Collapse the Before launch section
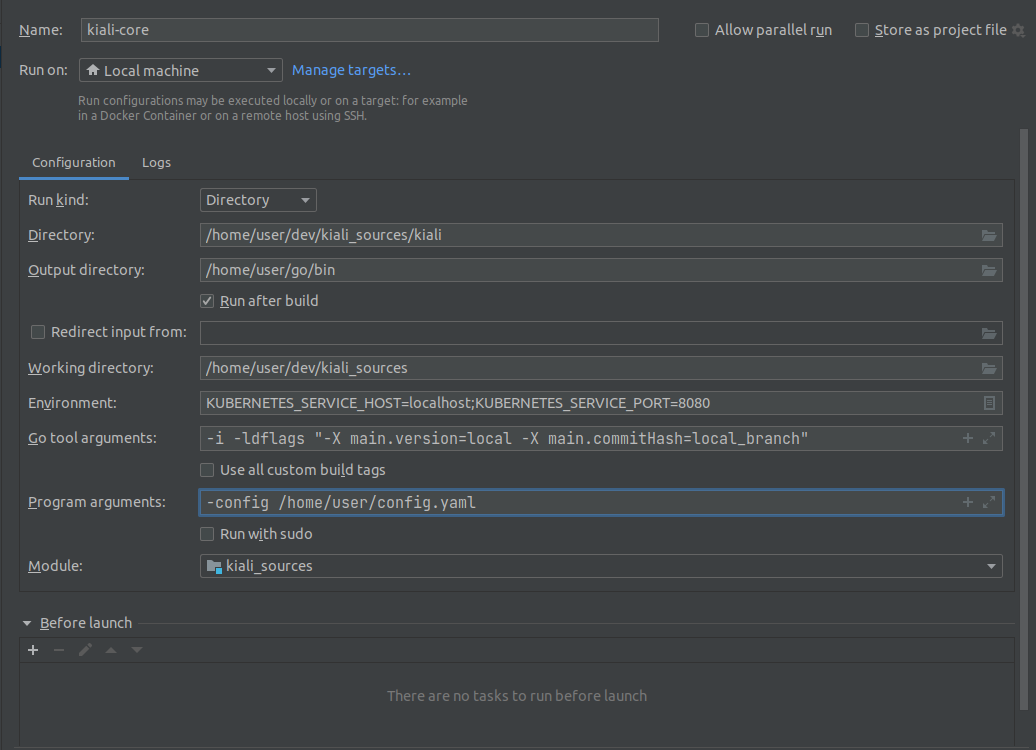1036x750 pixels. coord(27,623)
